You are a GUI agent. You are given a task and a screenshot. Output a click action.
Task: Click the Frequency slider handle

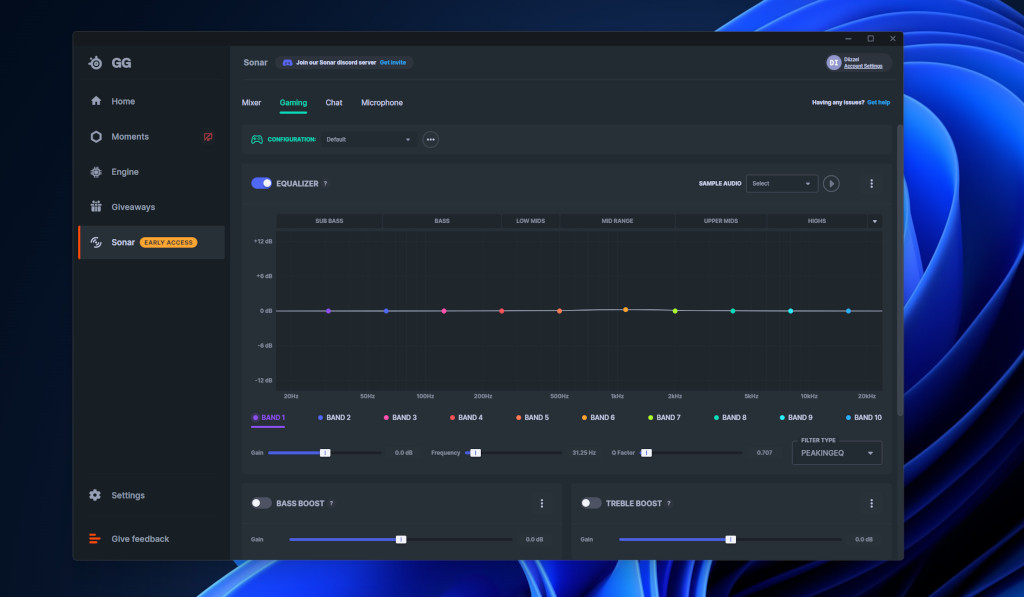tap(475, 453)
